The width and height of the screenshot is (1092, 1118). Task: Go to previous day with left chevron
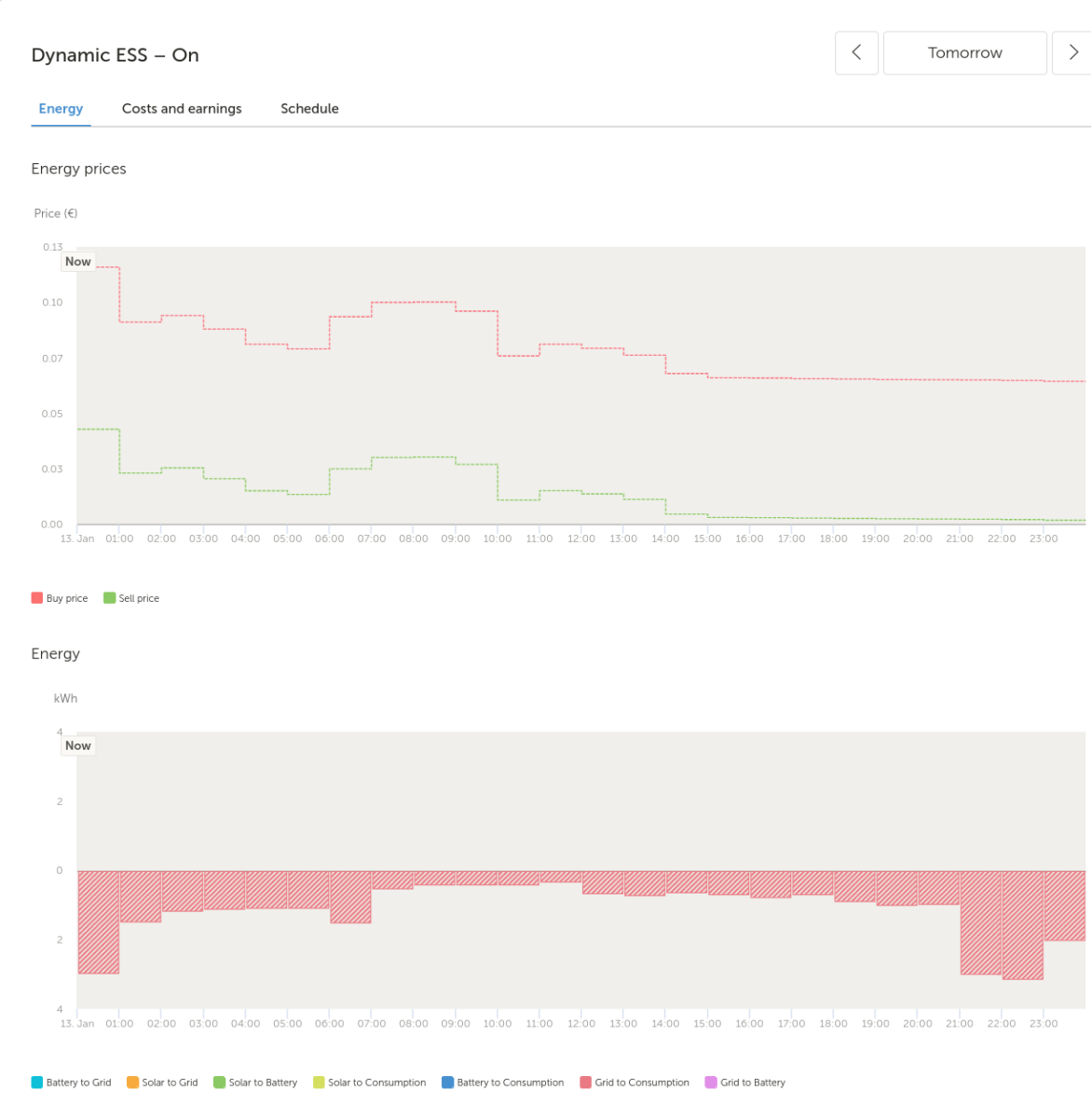(856, 53)
